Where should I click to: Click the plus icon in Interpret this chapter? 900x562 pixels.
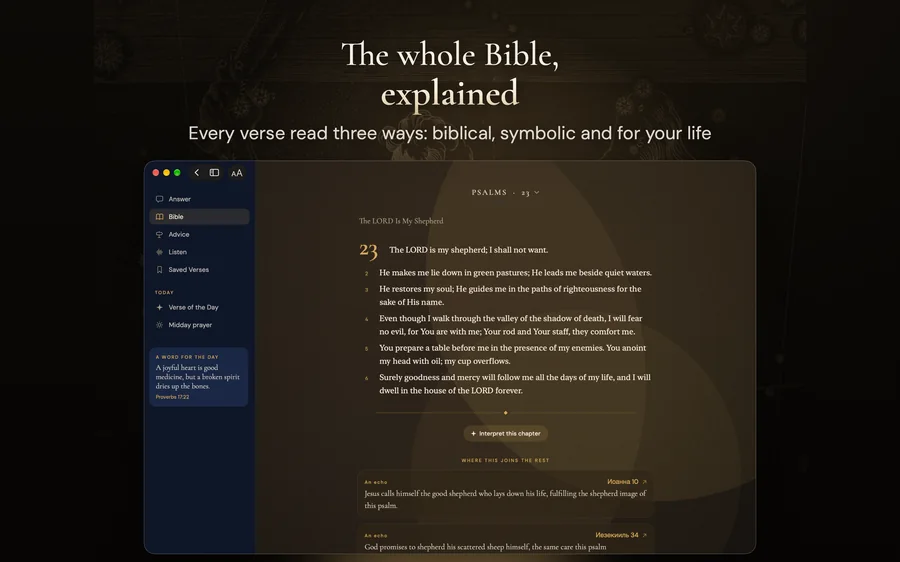point(474,434)
